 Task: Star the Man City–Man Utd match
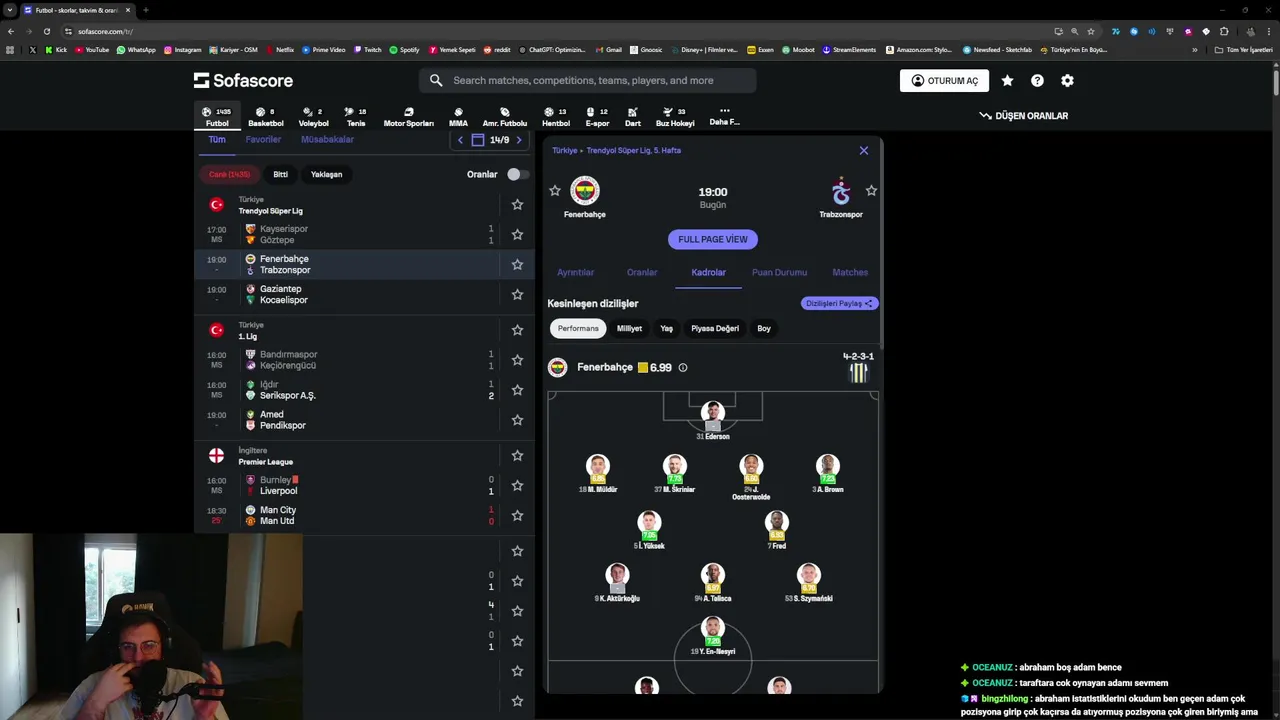(517, 515)
